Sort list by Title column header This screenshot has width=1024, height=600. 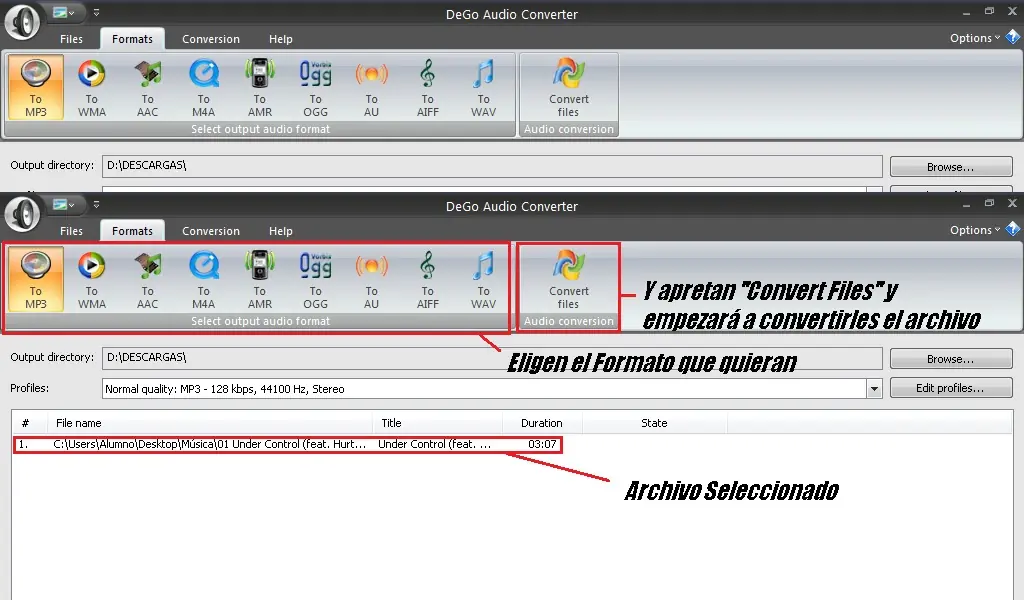[438, 423]
